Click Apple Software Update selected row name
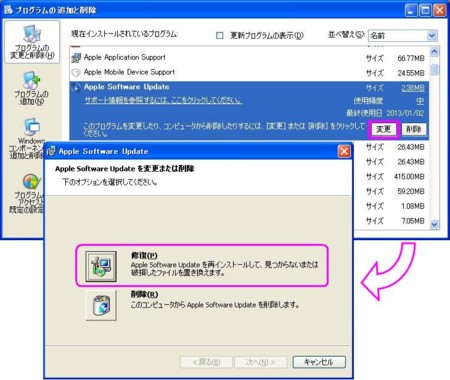Screen dimensions: 450x380 (127, 87)
